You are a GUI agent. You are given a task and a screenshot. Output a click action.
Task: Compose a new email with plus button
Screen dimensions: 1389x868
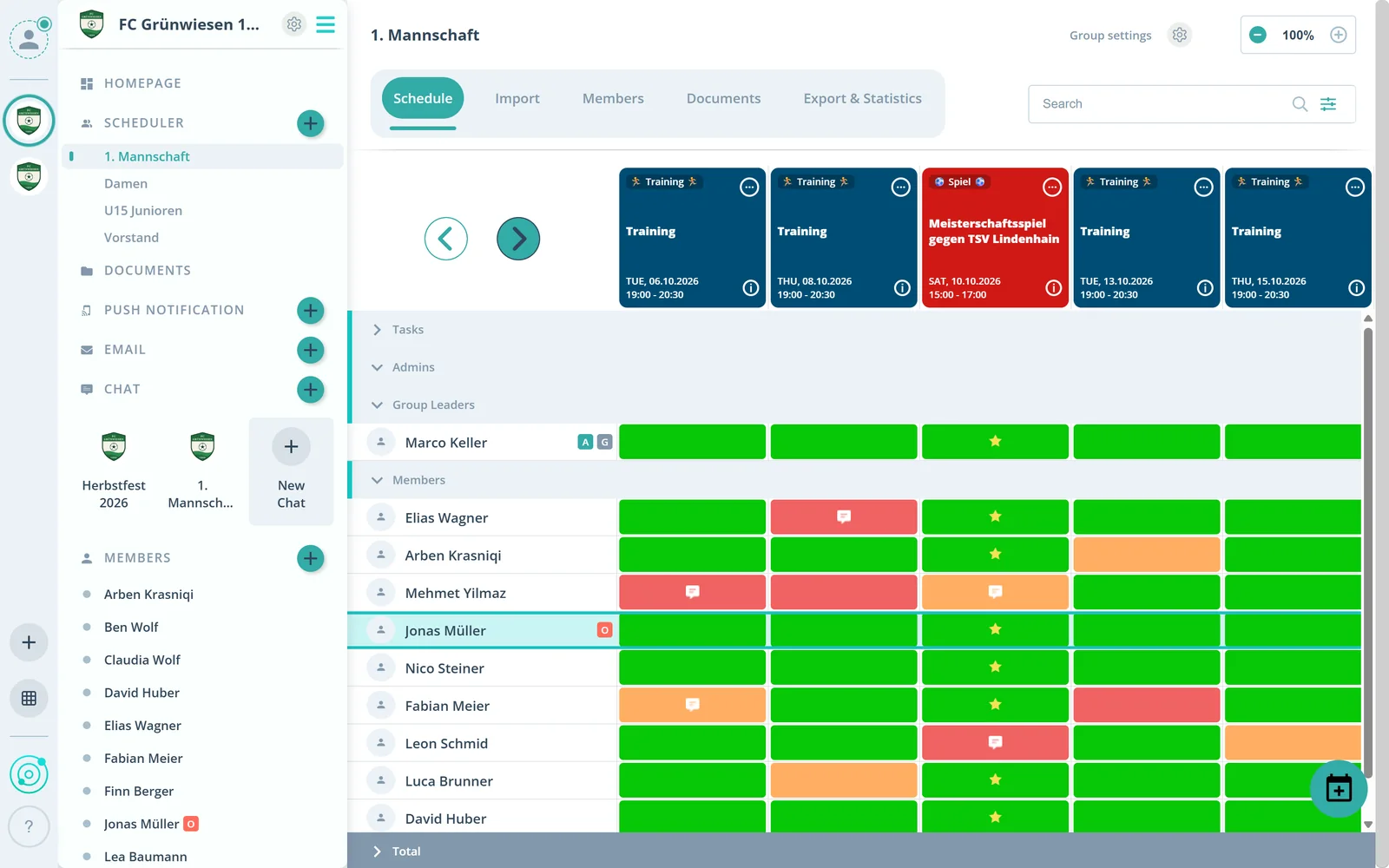coord(310,350)
